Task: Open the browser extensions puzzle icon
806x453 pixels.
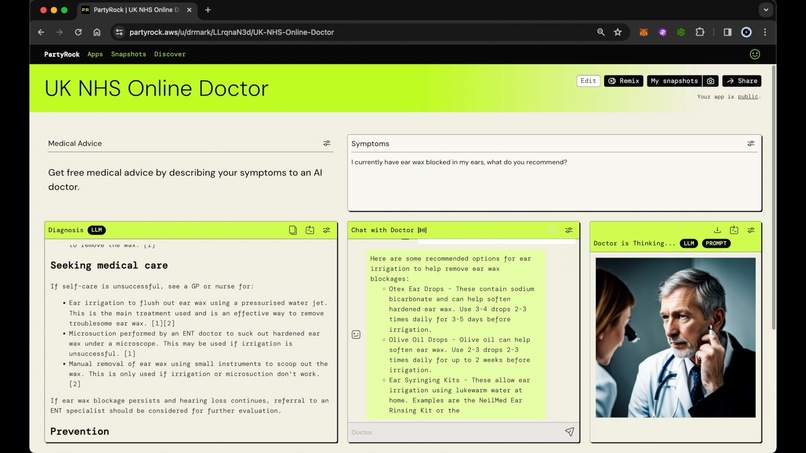Action: click(700, 32)
